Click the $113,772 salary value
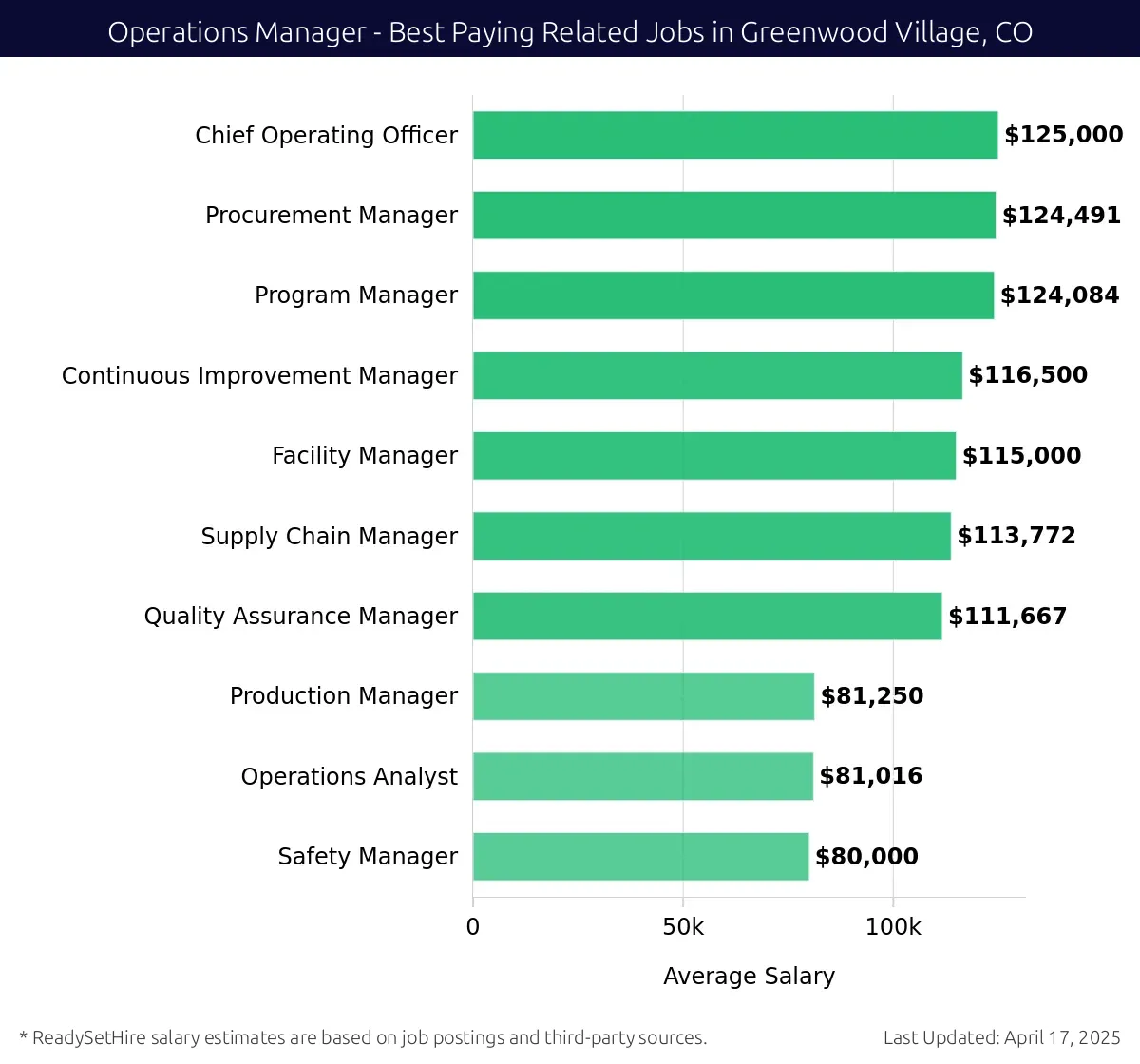 [x=1016, y=536]
